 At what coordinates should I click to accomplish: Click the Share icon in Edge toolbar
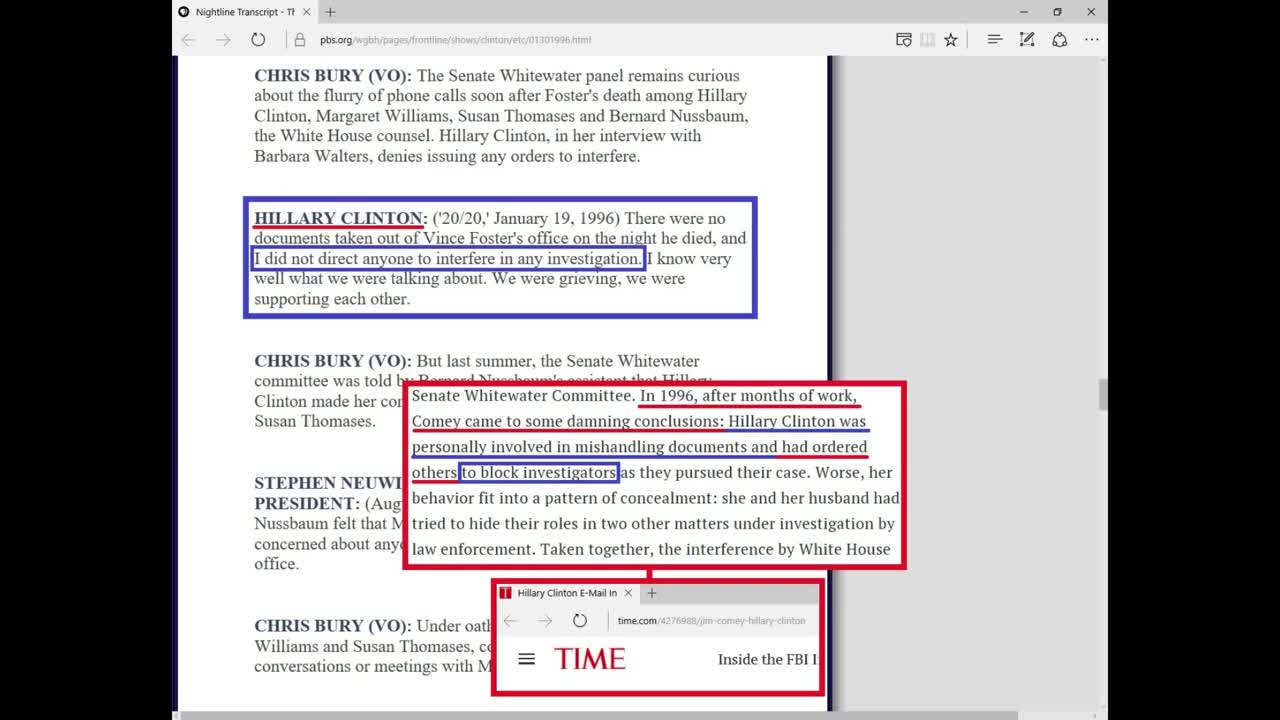click(1059, 40)
